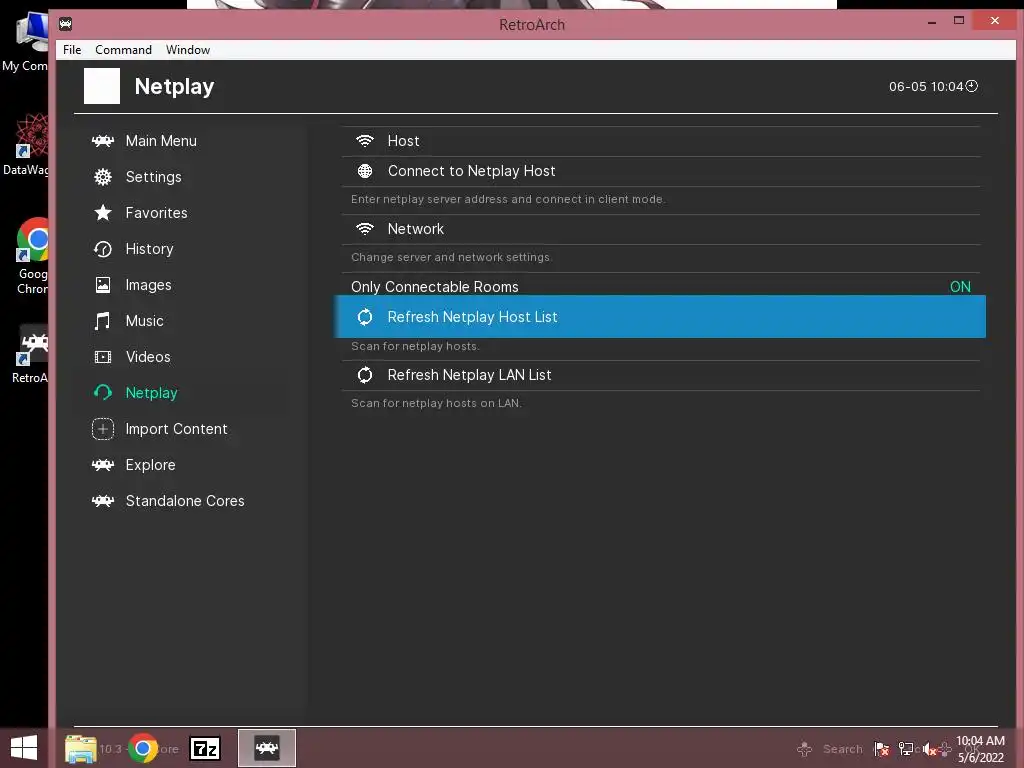
Task: Click the Favorites star icon
Action: click(x=103, y=213)
